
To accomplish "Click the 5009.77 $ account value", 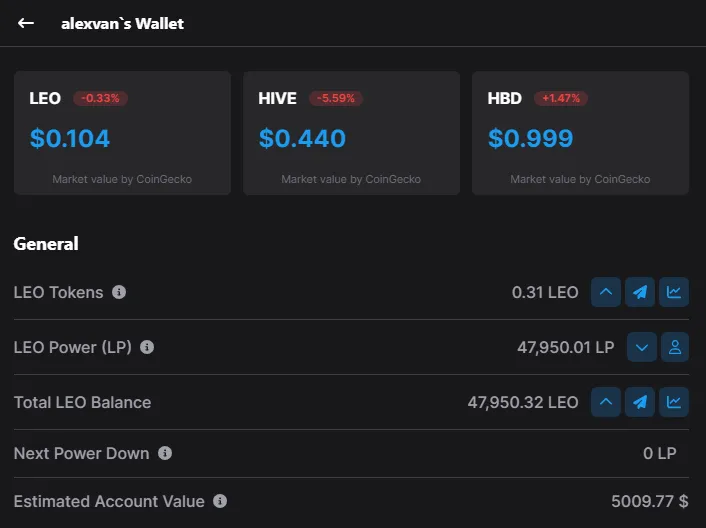I will [x=650, y=501].
